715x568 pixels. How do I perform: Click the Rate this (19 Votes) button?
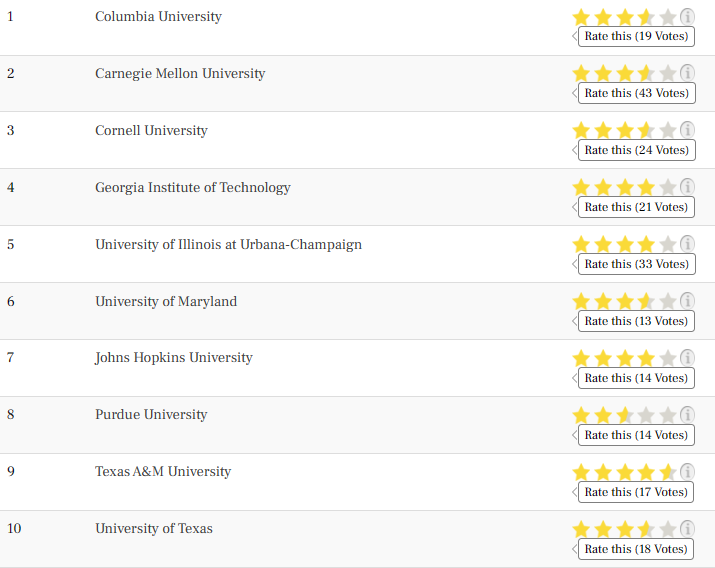pos(636,36)
